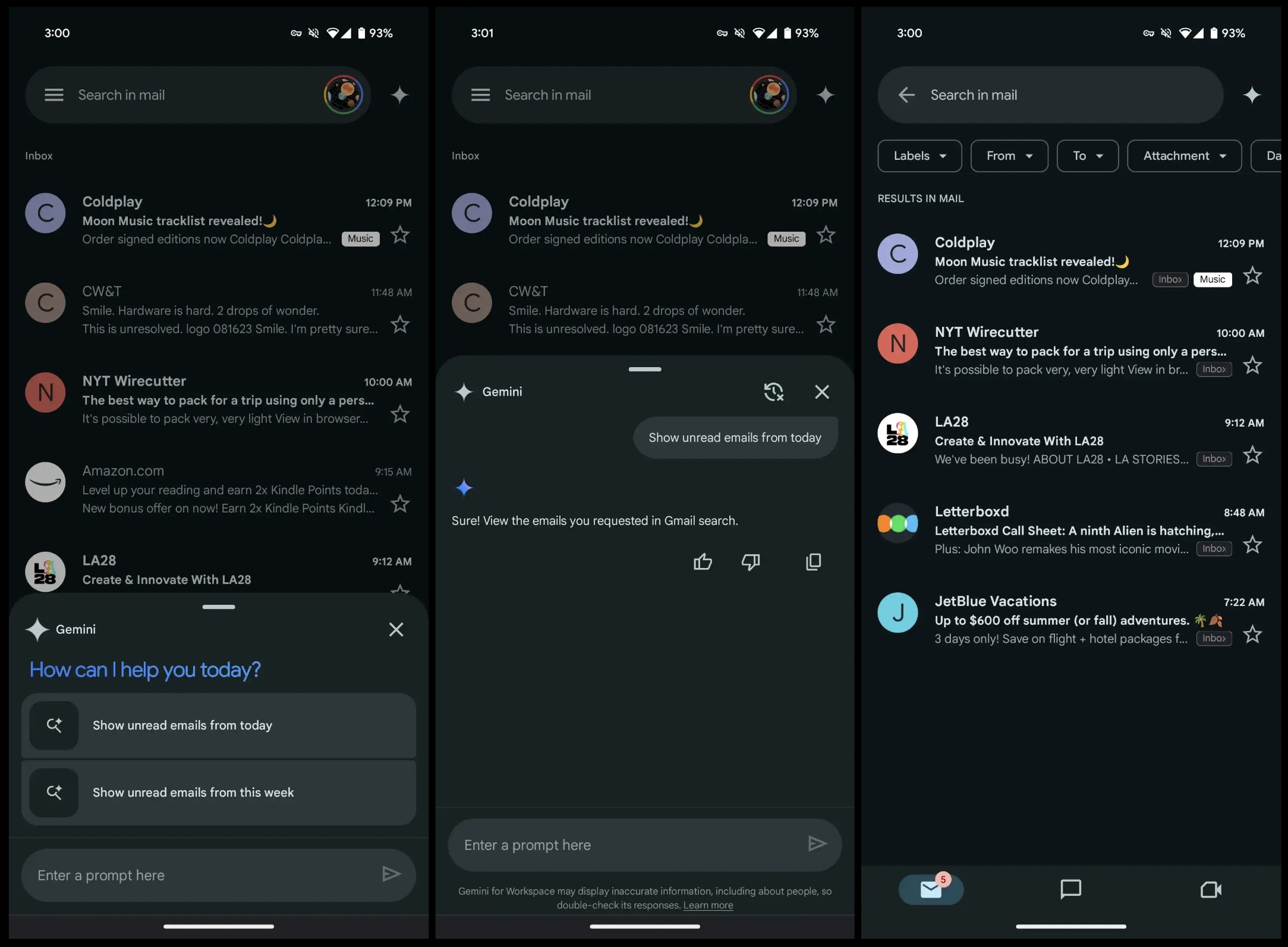
Task: Tap Music label on search result Coldplay email
Action: pos(1213,280)
